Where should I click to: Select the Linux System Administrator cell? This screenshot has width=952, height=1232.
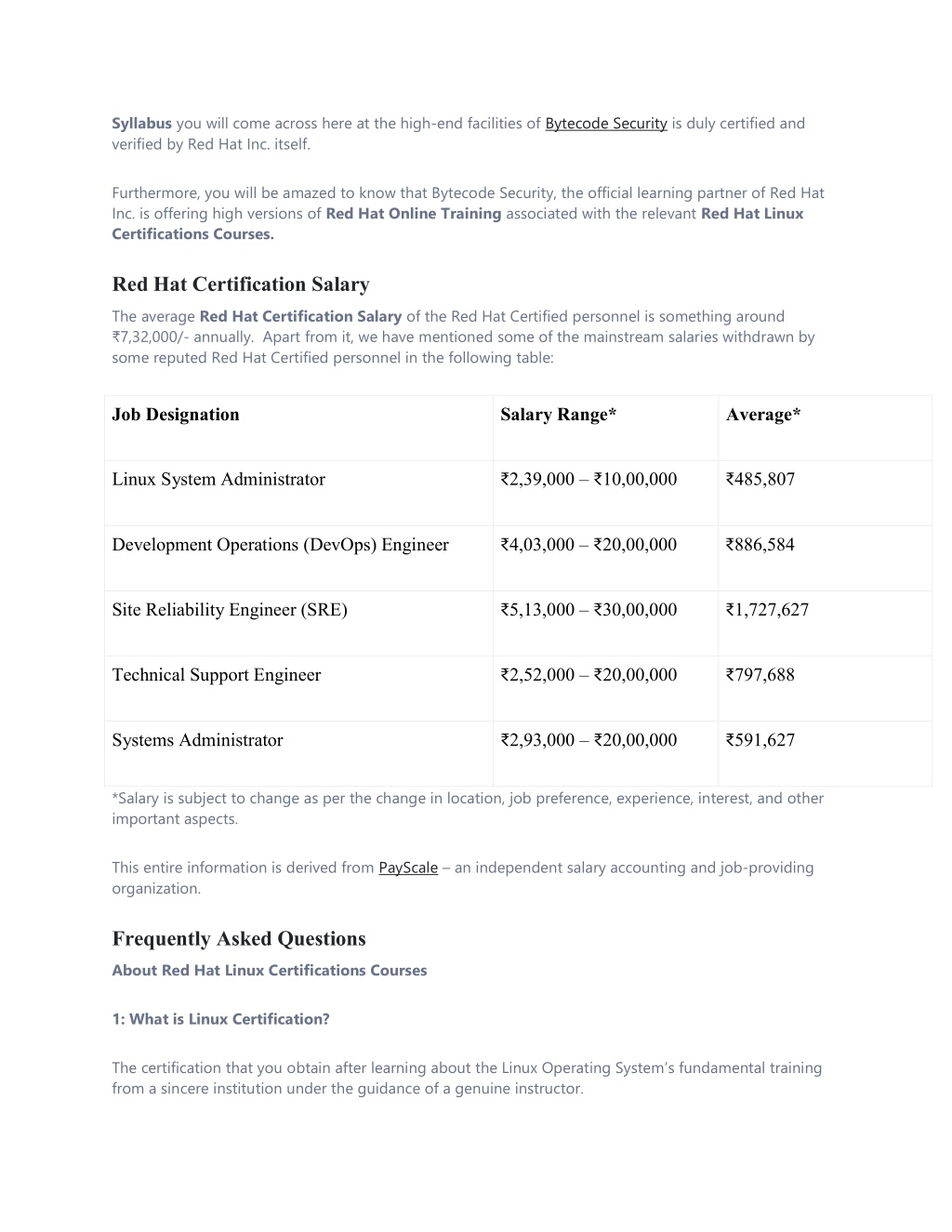298,494
